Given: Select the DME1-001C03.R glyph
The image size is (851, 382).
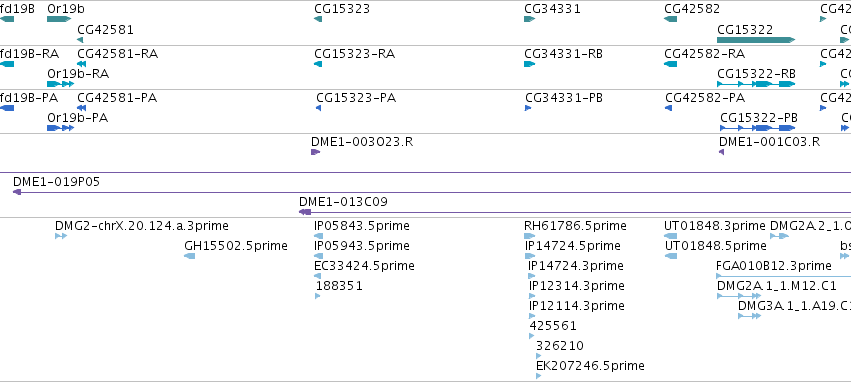Looking at the screenshot, I should (722, 152).
